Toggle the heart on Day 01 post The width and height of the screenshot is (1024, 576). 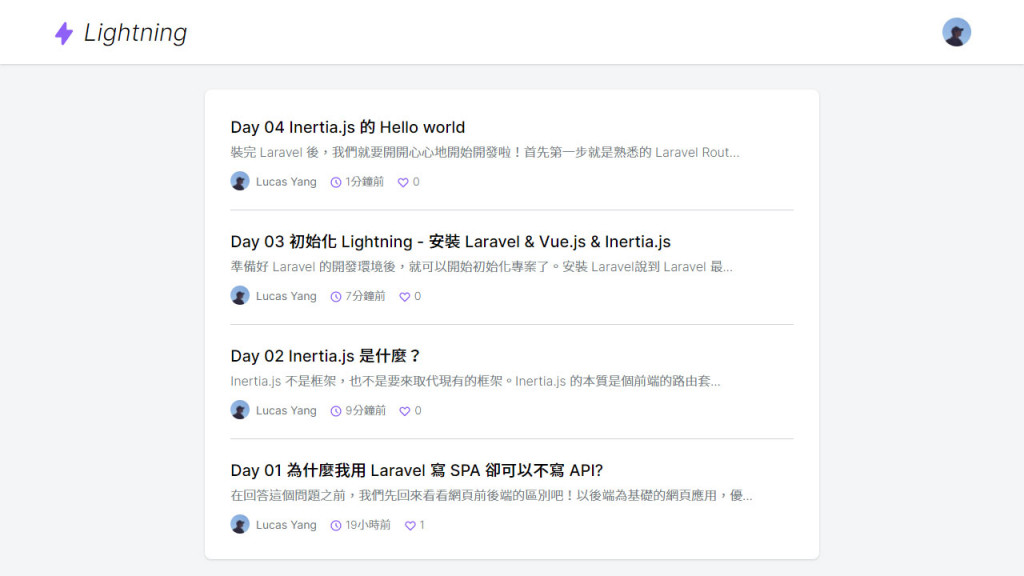coord(410,525)
